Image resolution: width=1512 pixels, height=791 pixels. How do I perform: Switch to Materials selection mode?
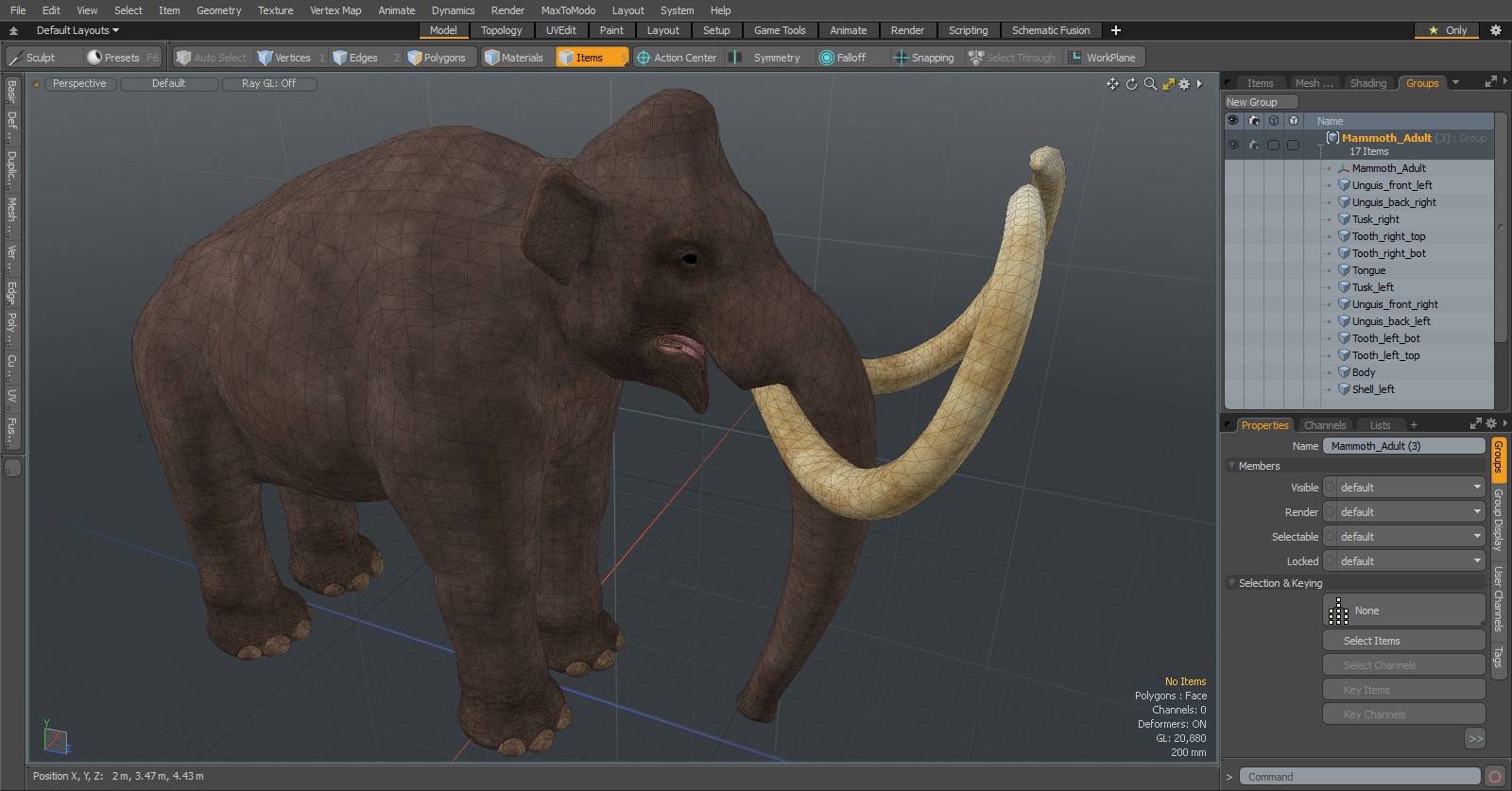[516, 58]
